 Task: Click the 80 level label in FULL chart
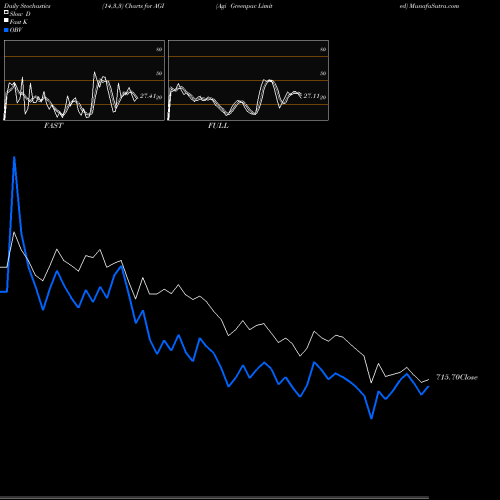tap(323, 49)
